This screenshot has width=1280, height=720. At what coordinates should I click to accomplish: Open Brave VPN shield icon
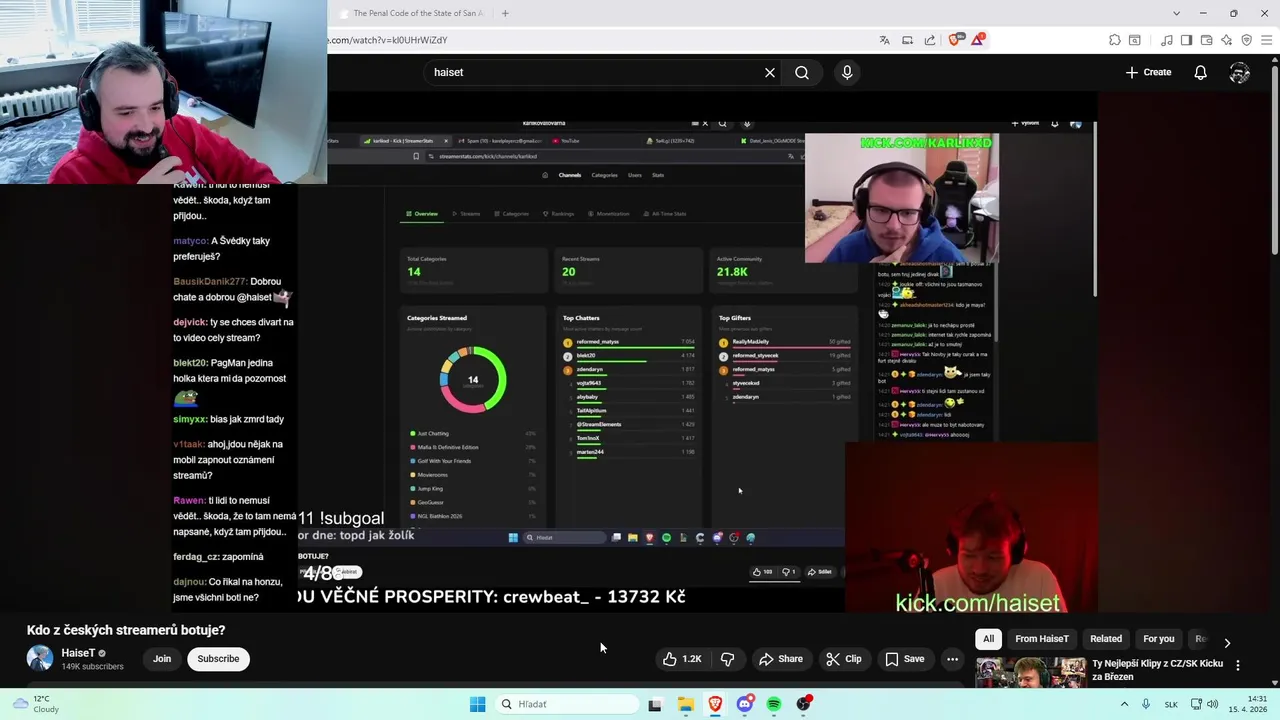(1246, 40)
